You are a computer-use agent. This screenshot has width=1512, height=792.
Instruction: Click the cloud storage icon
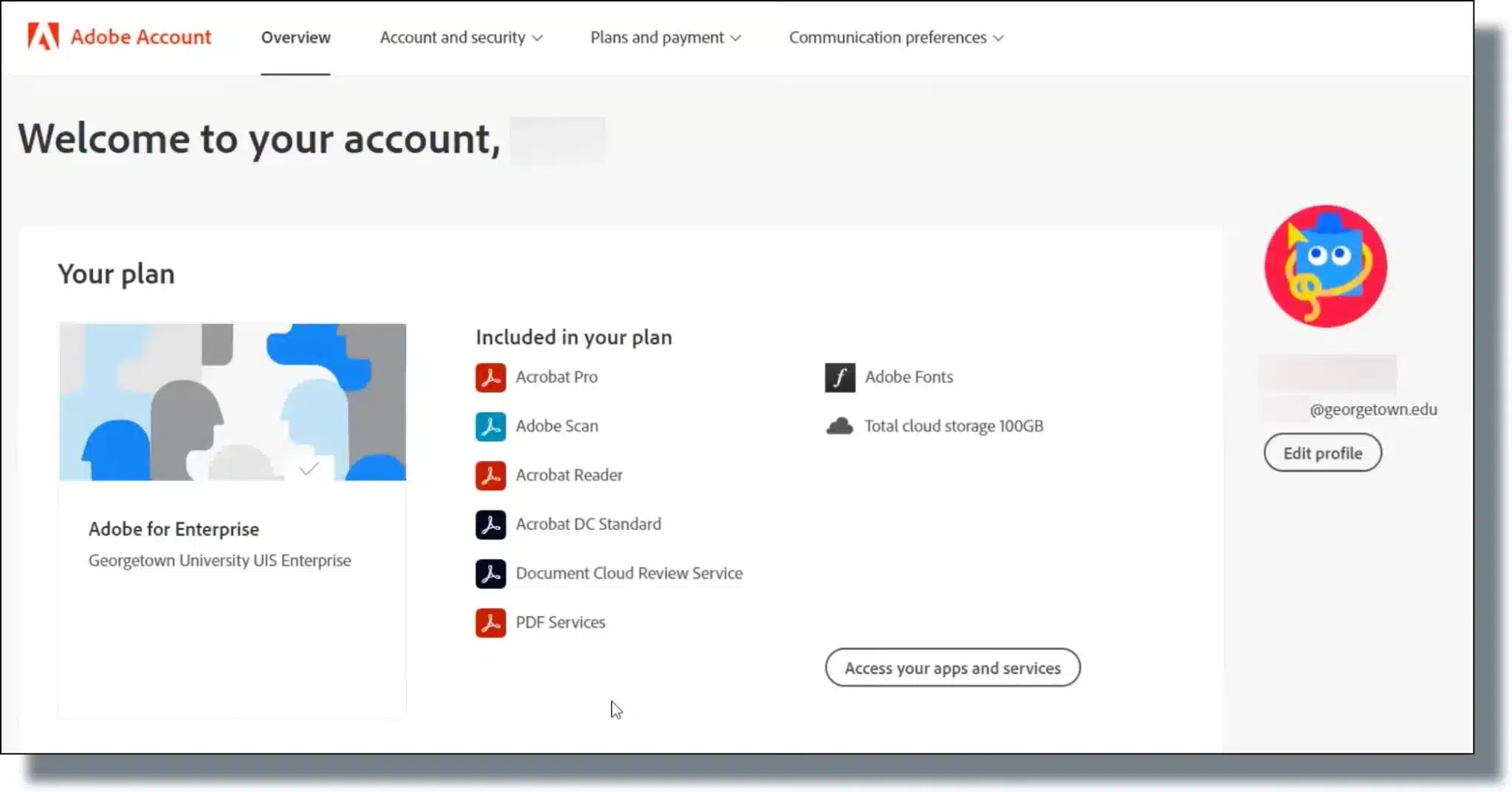coord(839,427)
